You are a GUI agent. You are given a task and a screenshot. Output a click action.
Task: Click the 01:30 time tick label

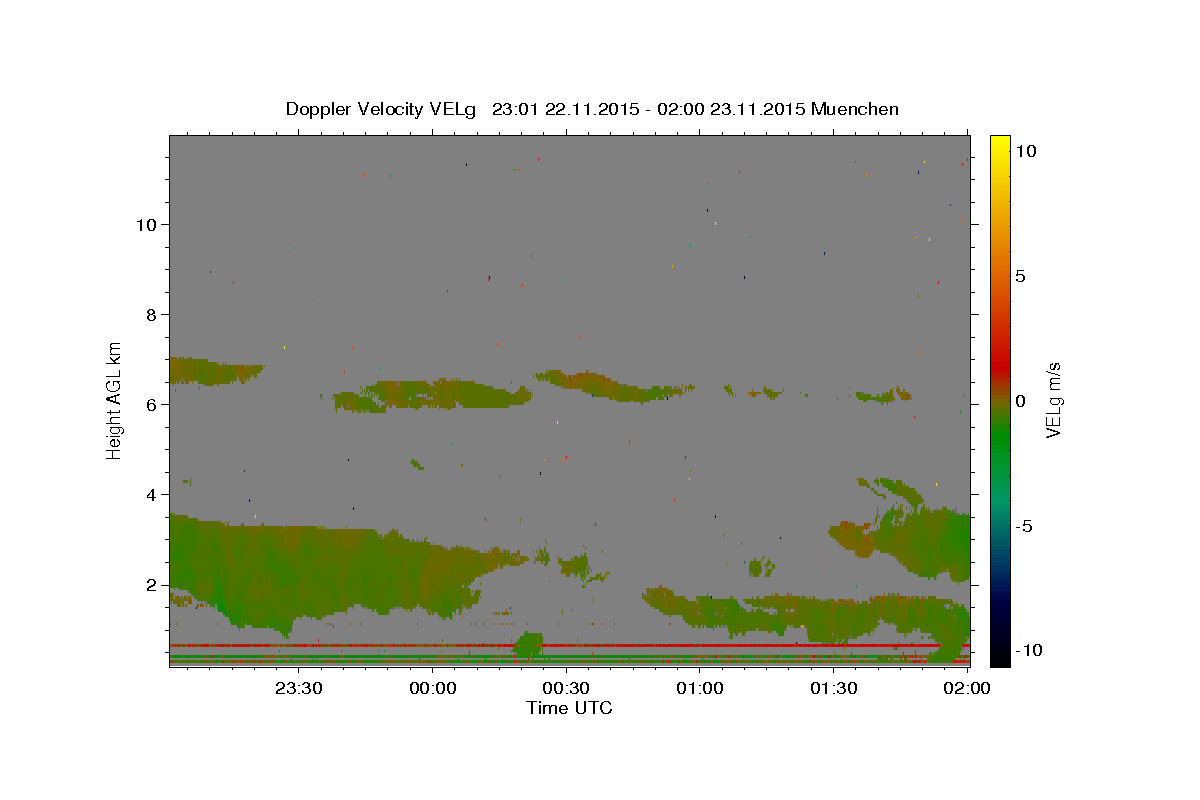(x=834, y=689)
